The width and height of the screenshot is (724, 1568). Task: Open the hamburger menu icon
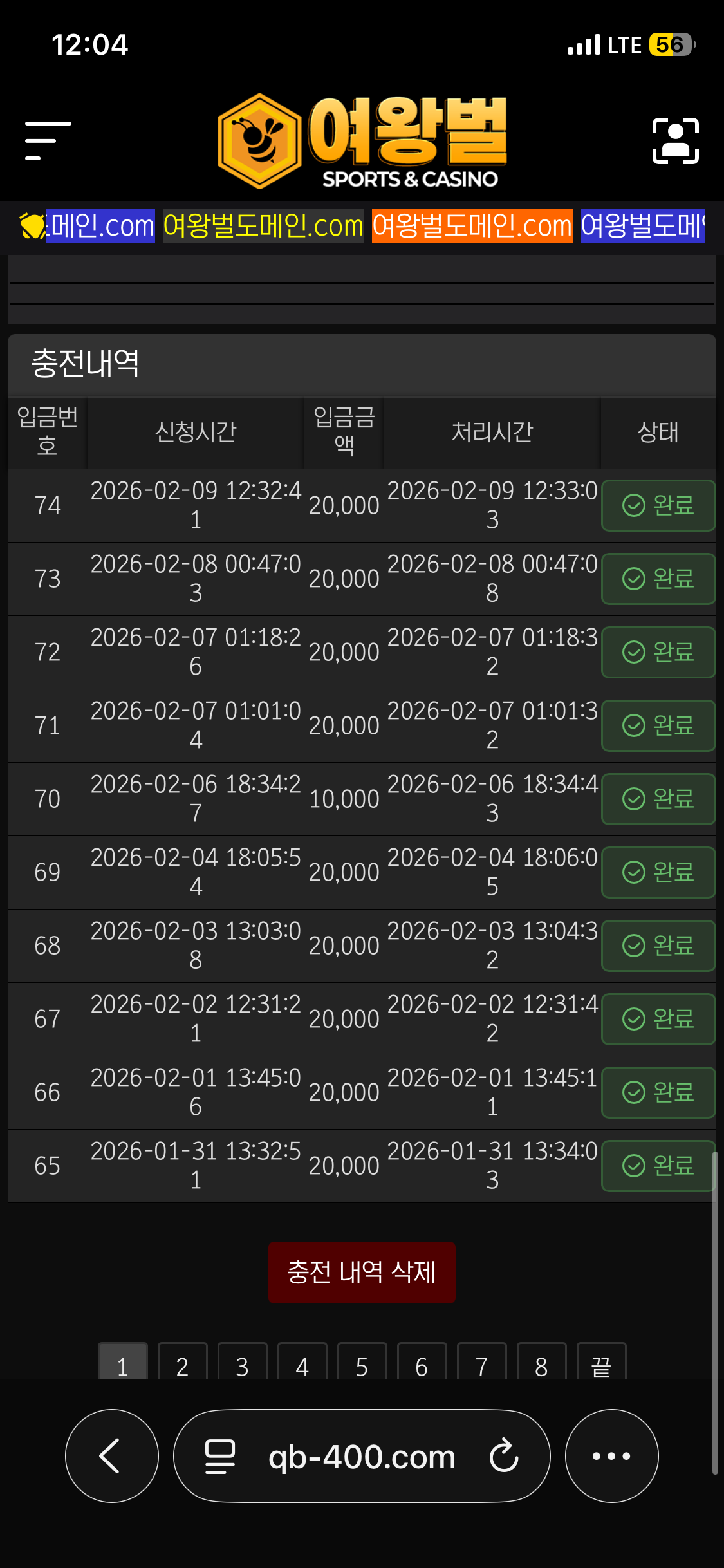[48, 140]
